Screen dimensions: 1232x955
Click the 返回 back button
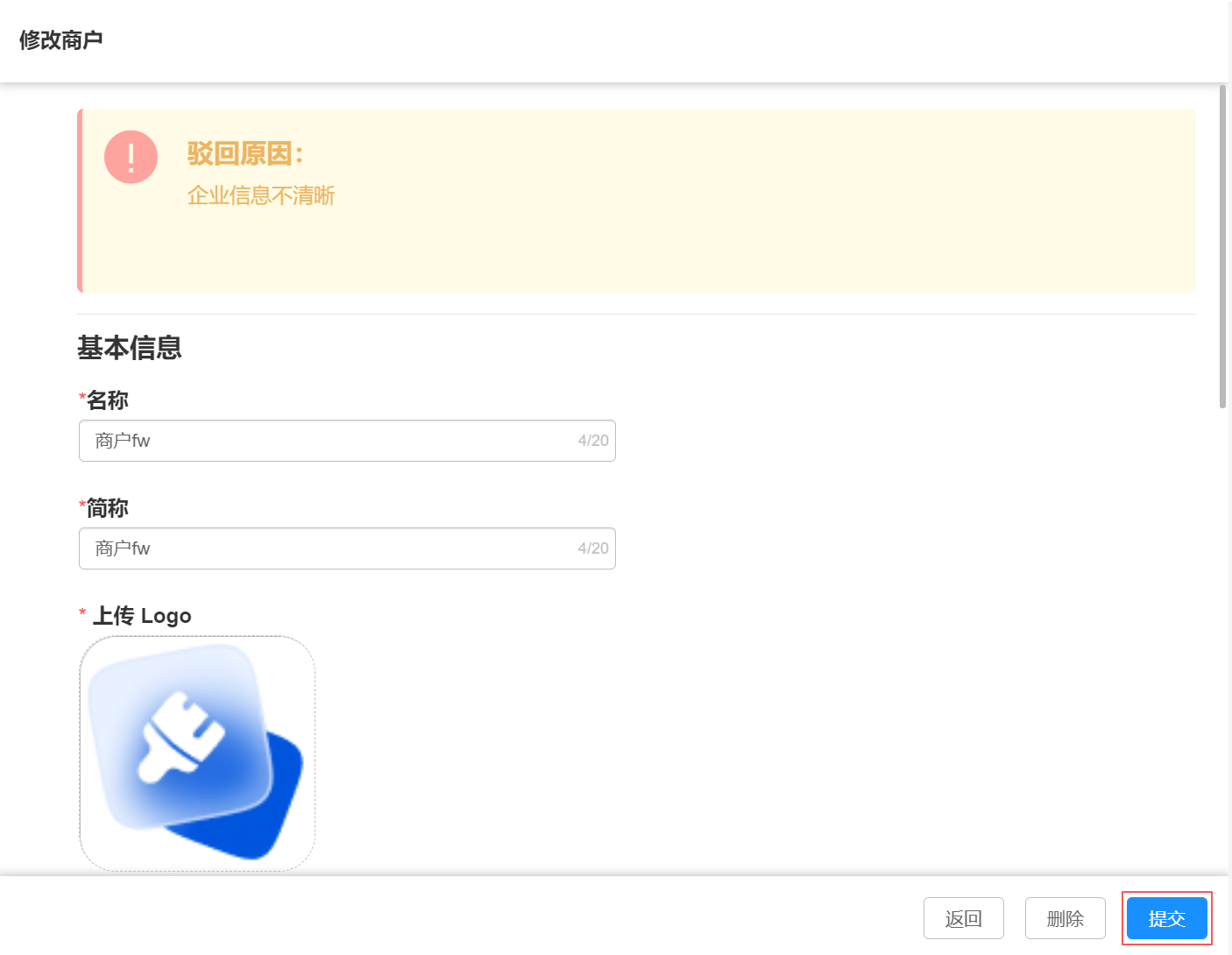963,918
